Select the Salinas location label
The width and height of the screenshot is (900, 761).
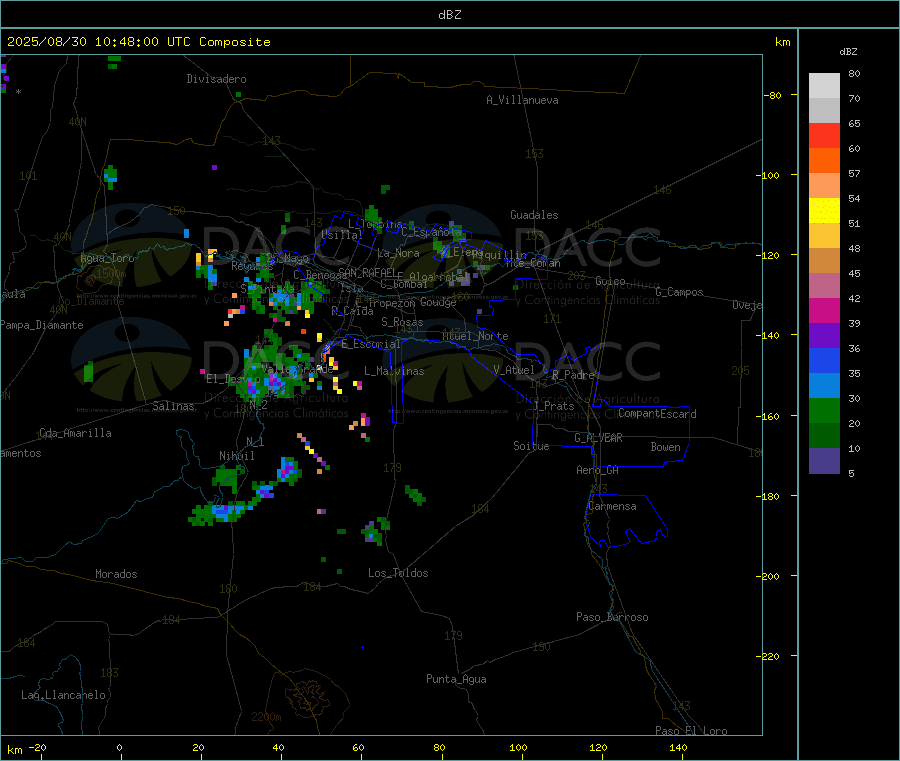[x=173, y=406]
